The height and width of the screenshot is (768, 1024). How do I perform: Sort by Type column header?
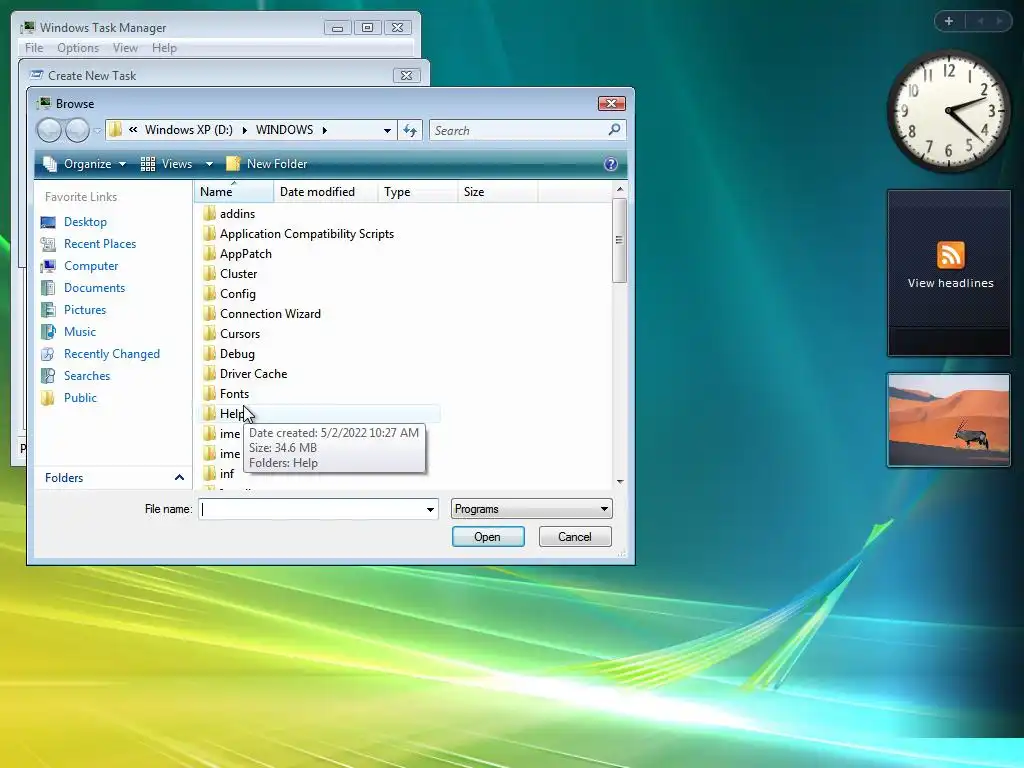tap(418, 191)
